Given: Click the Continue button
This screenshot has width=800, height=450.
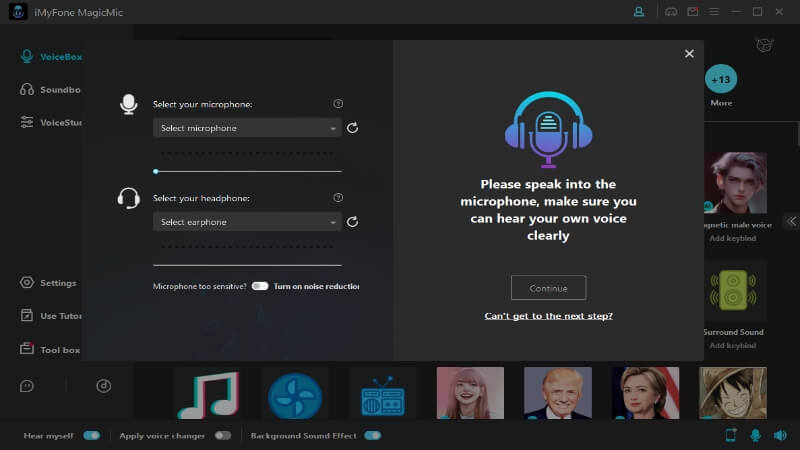Looking at the screenshot, I should tap(548, 288).
